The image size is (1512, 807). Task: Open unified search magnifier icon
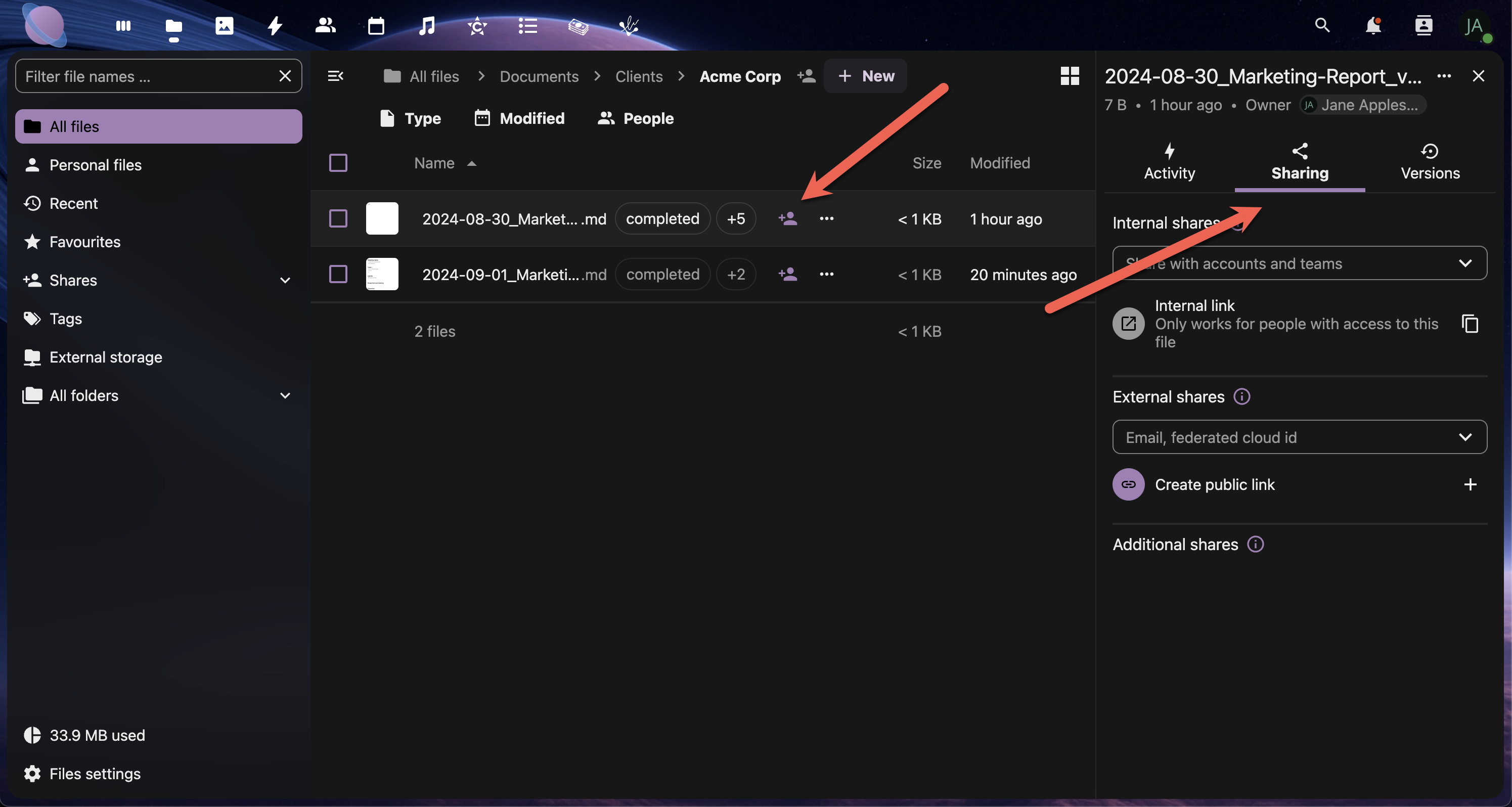1322,26
